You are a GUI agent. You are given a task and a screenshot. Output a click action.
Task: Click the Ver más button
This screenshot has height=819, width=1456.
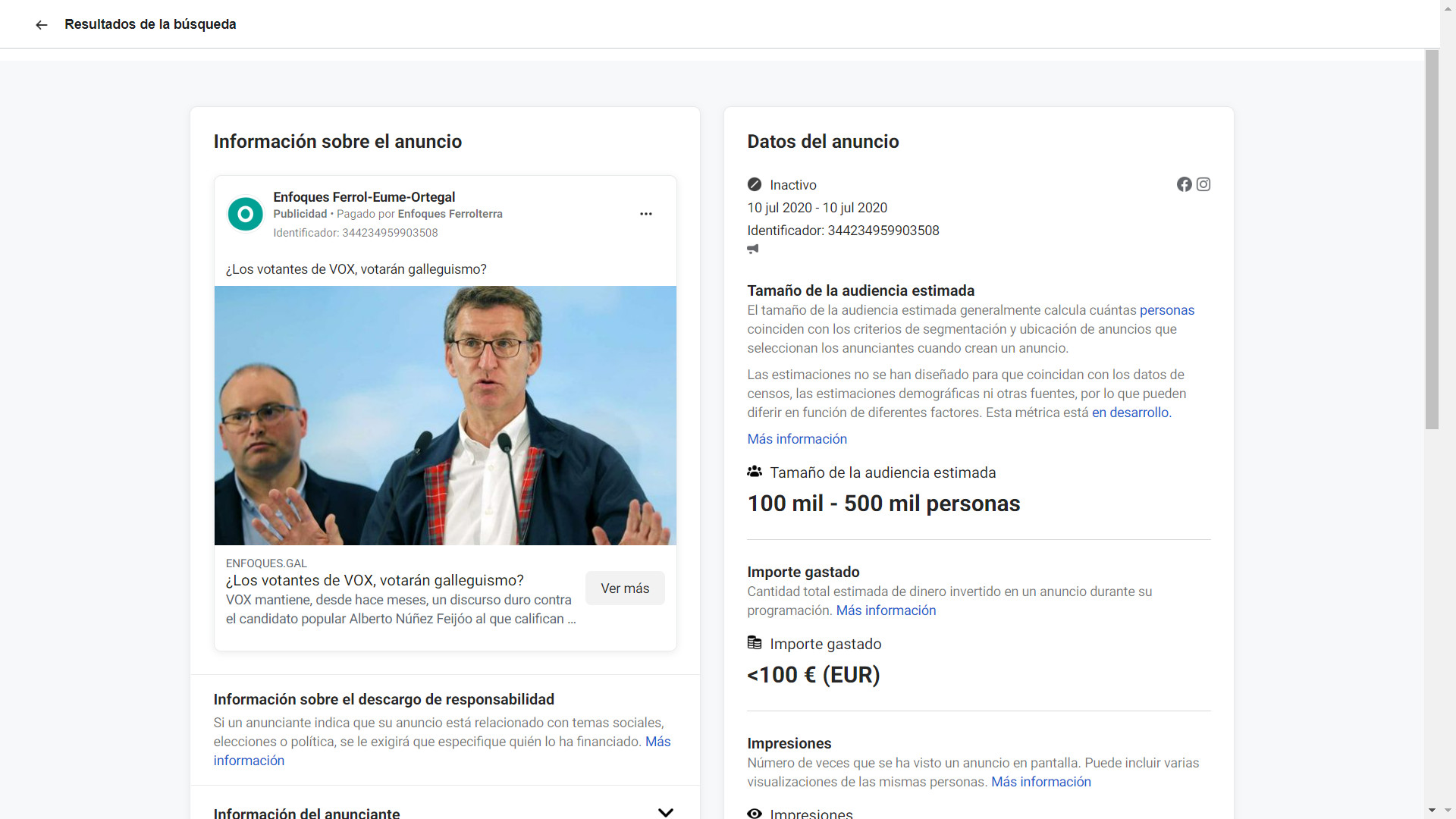pyautogui.click(x=625, y=588)
